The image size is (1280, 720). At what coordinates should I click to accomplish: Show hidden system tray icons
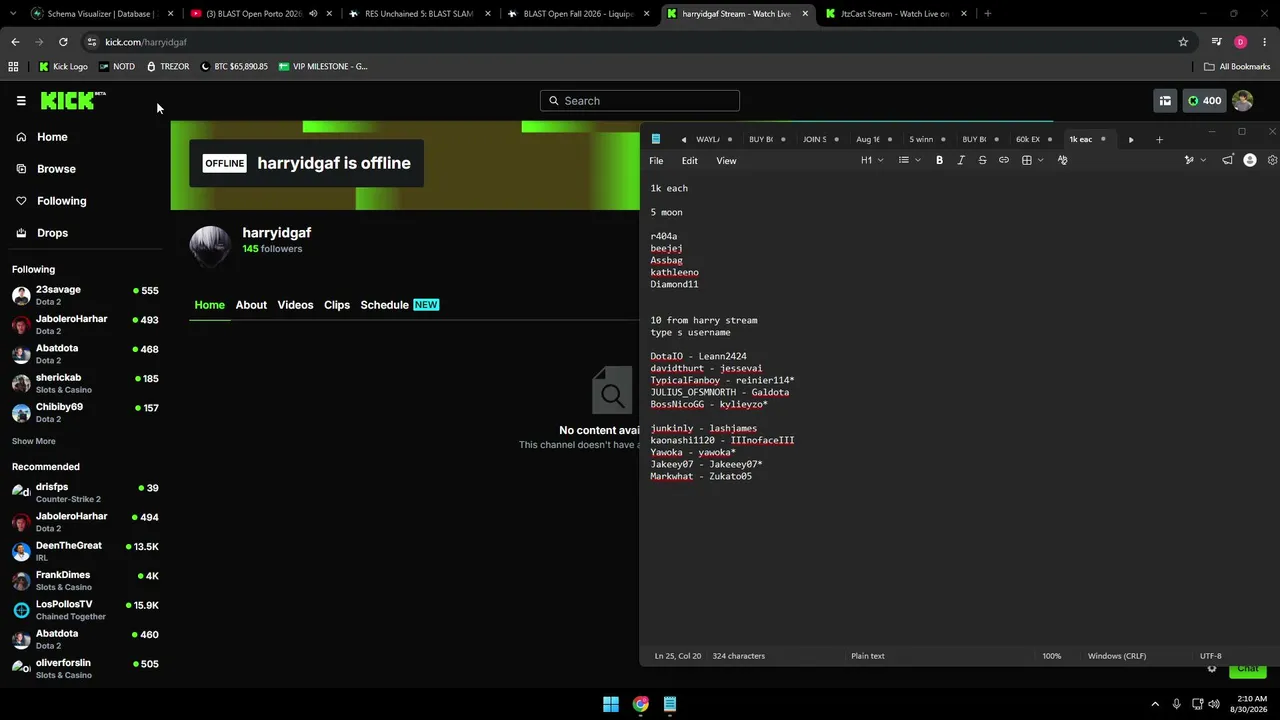[x=1155, y=704]
